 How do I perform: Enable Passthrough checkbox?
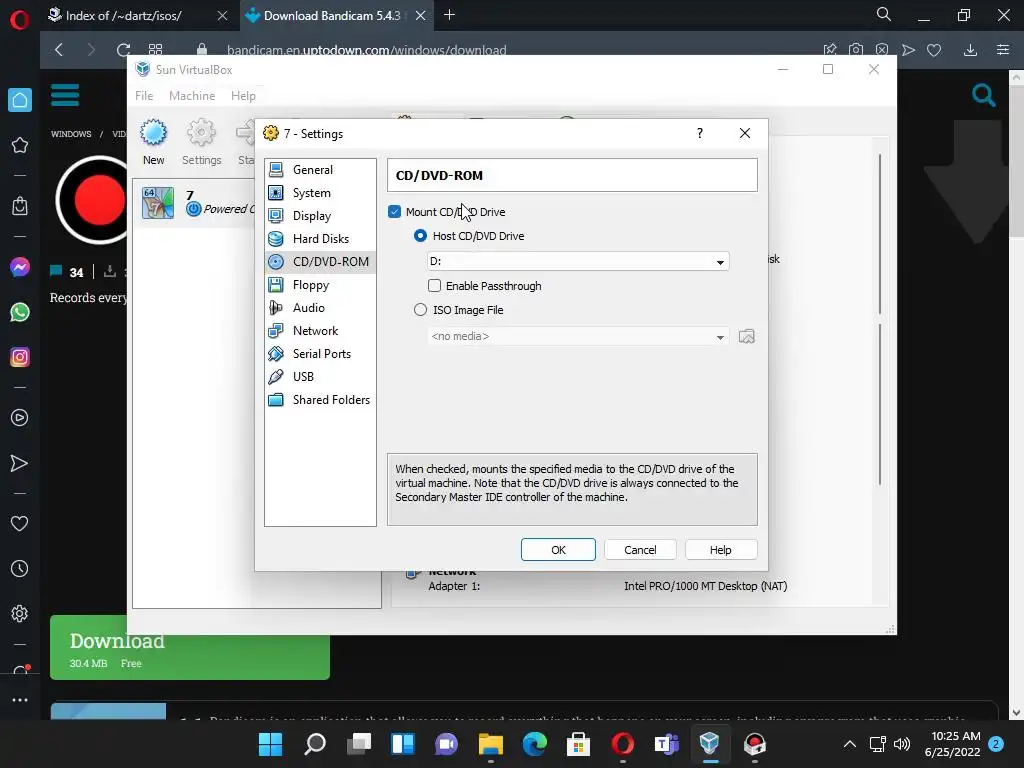point(434,285)
